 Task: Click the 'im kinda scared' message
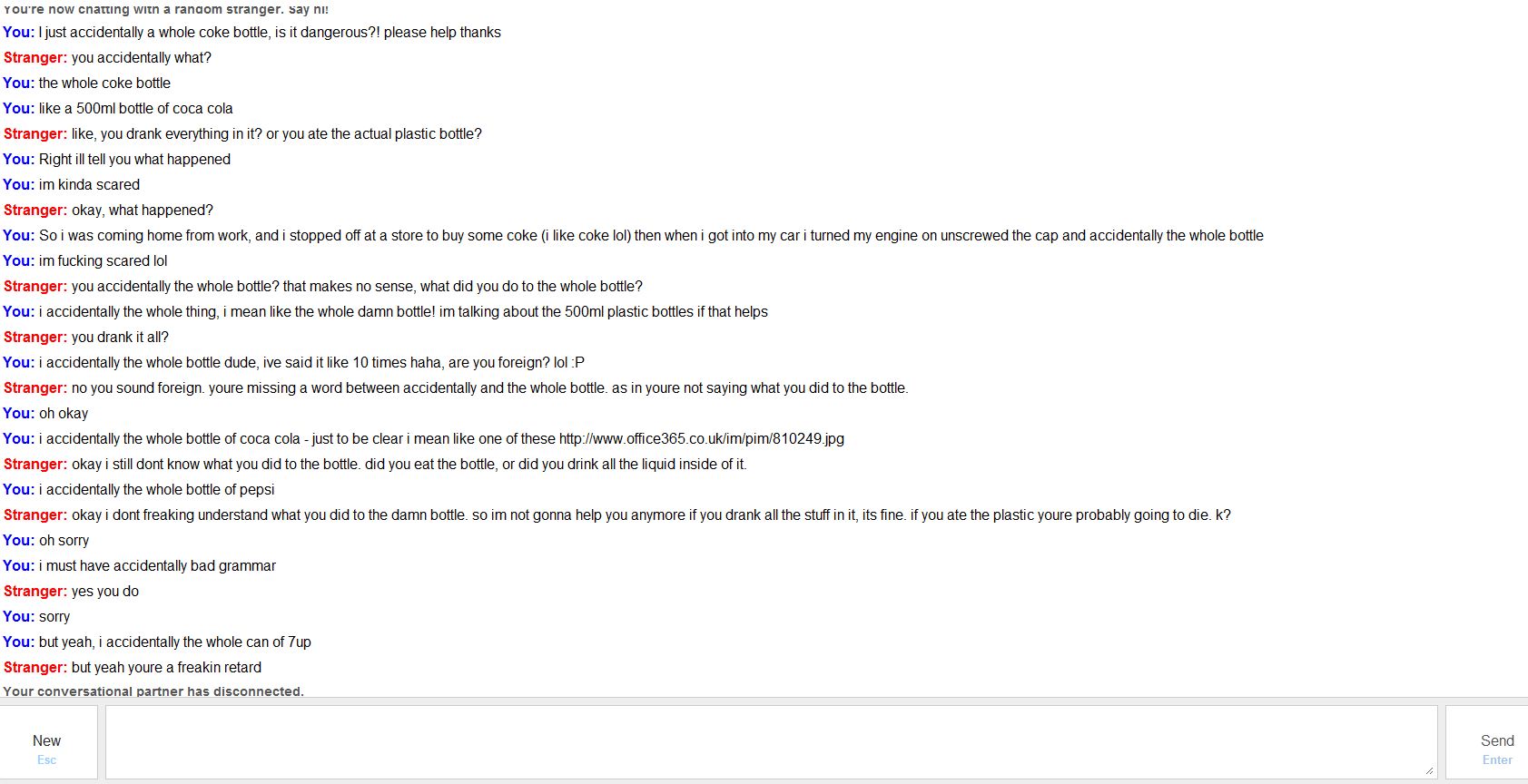pos(89,185)
